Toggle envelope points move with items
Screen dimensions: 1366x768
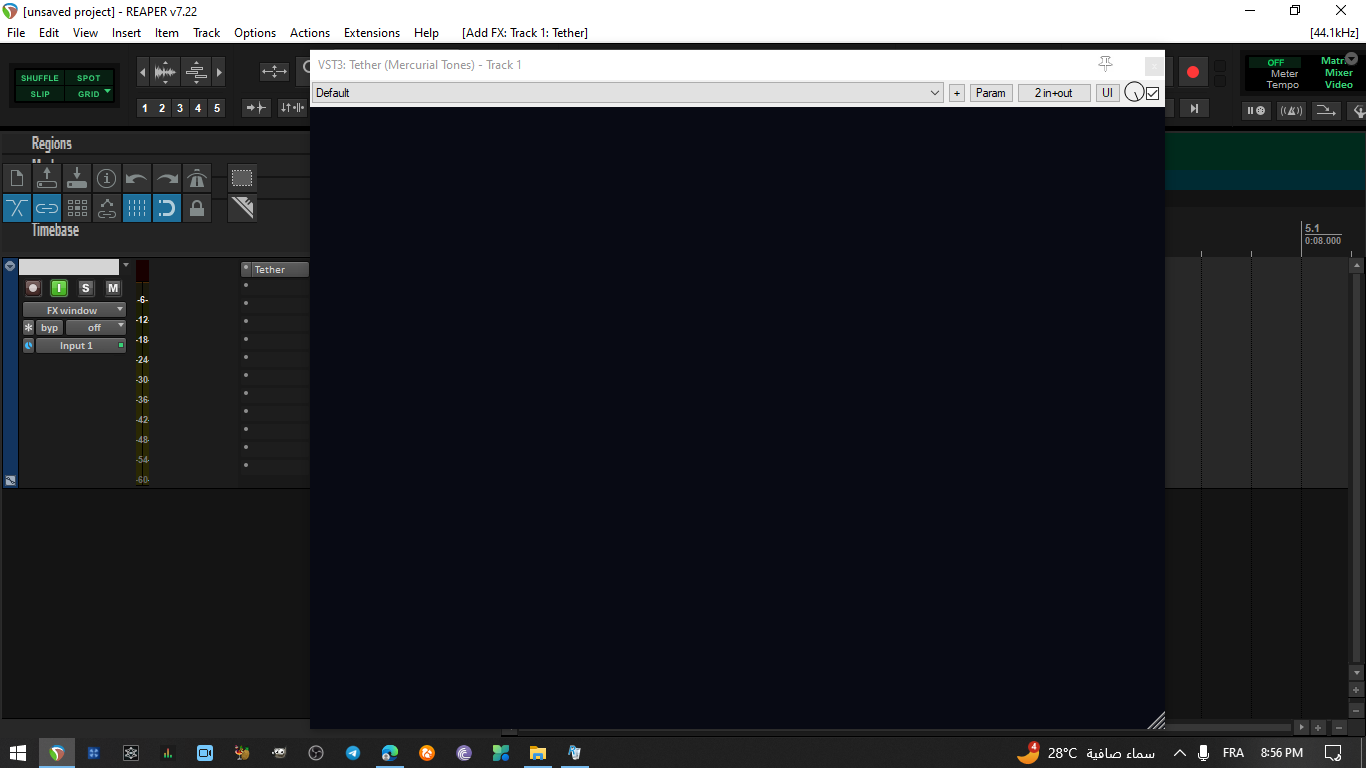(x=107, y=208)
